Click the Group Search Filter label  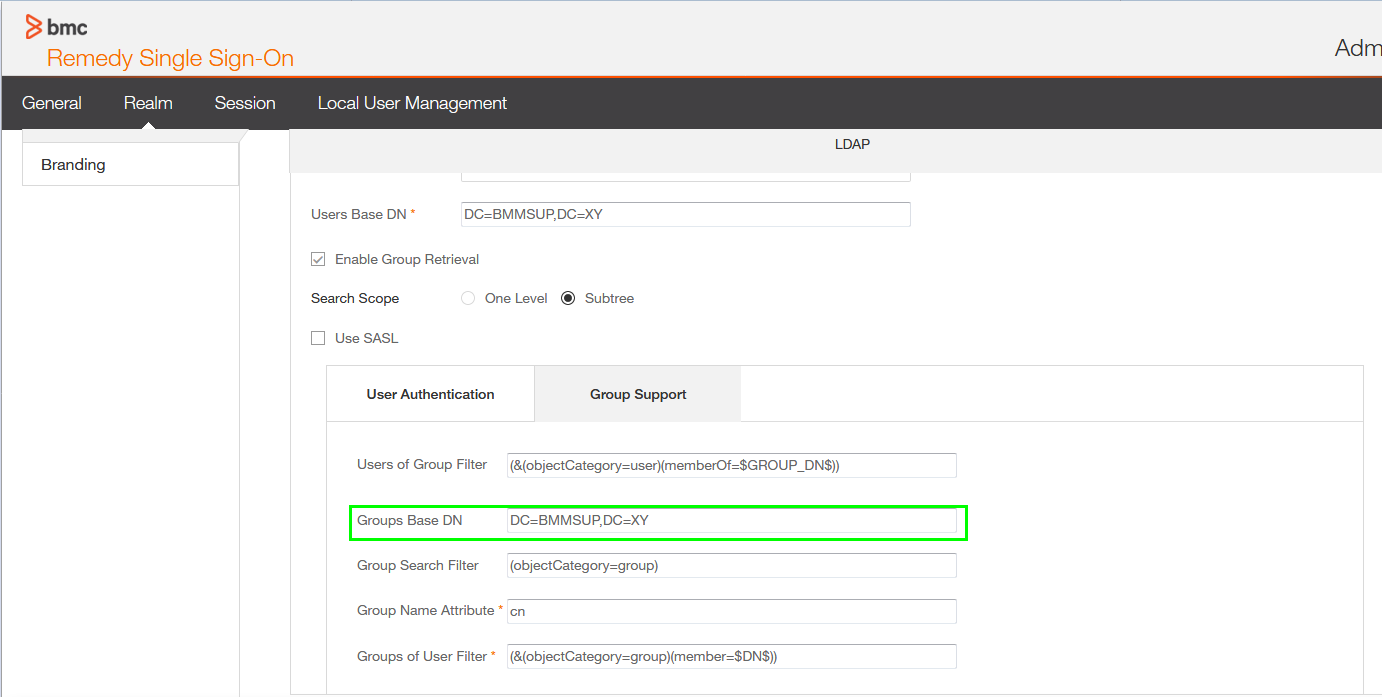pos(418,565)
